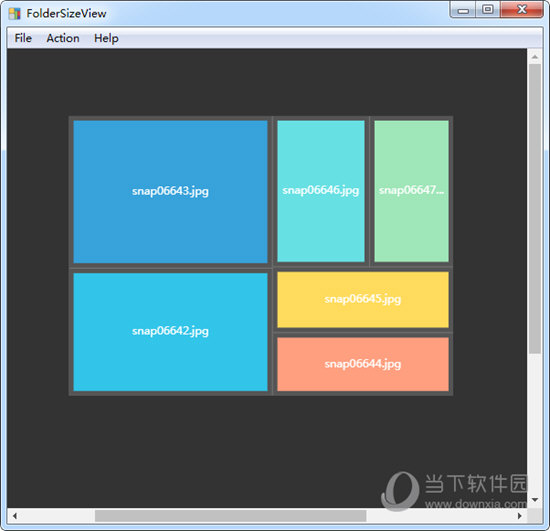Click the FolderSizeView app icon in title bar
The width and height of the screenshot is (550, 531).
[x=15, y=13]
